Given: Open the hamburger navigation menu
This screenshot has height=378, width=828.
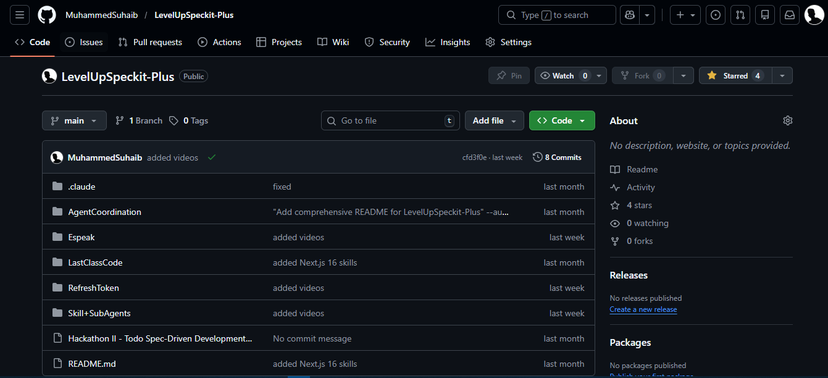Looking at the screenshot, I should [20, 15].
